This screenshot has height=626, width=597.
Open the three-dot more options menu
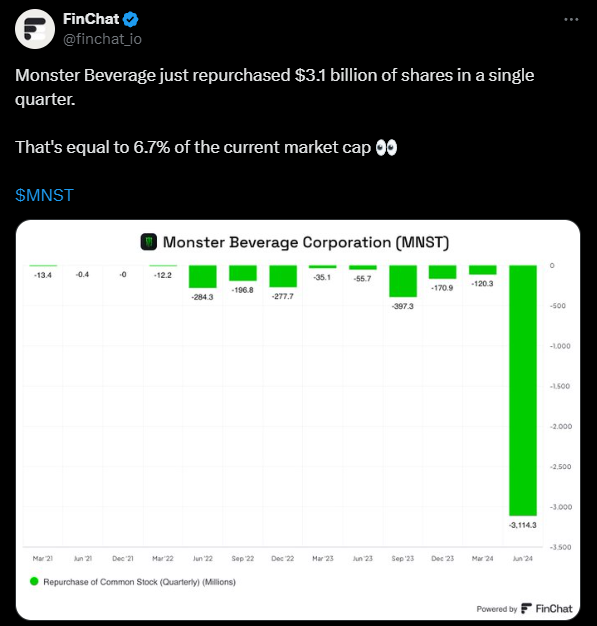pos(571,19)
